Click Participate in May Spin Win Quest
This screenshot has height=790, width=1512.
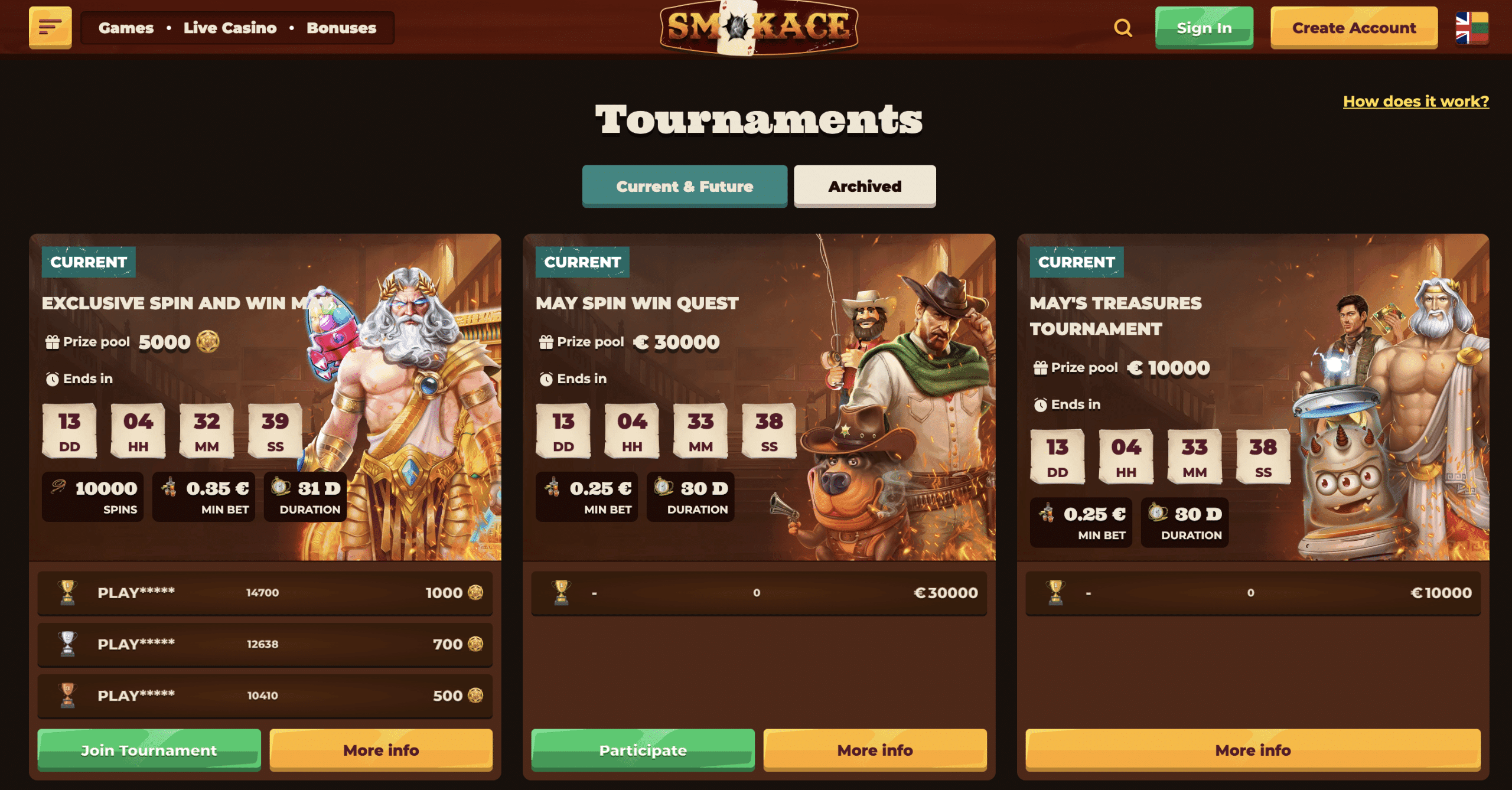(643, 750)
